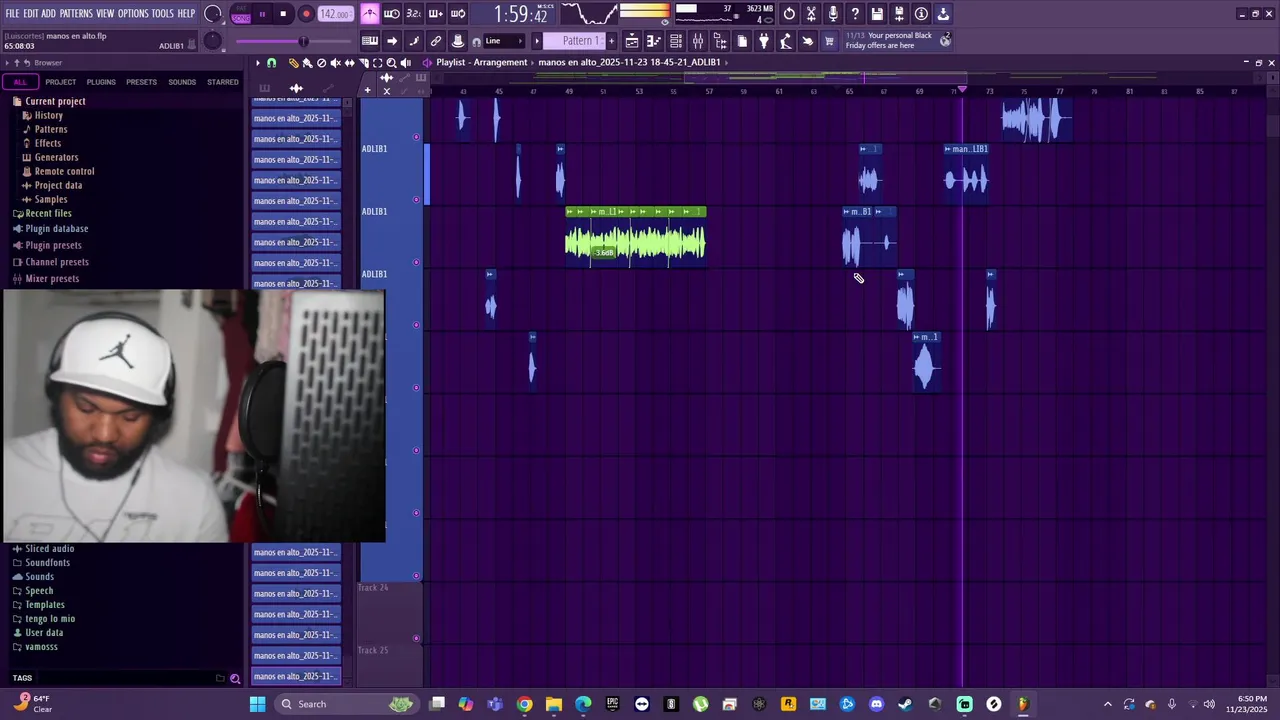Viewport: 1280px width, 720px height.
Task: Stop playback with the stop button
Action: (283, 14)
